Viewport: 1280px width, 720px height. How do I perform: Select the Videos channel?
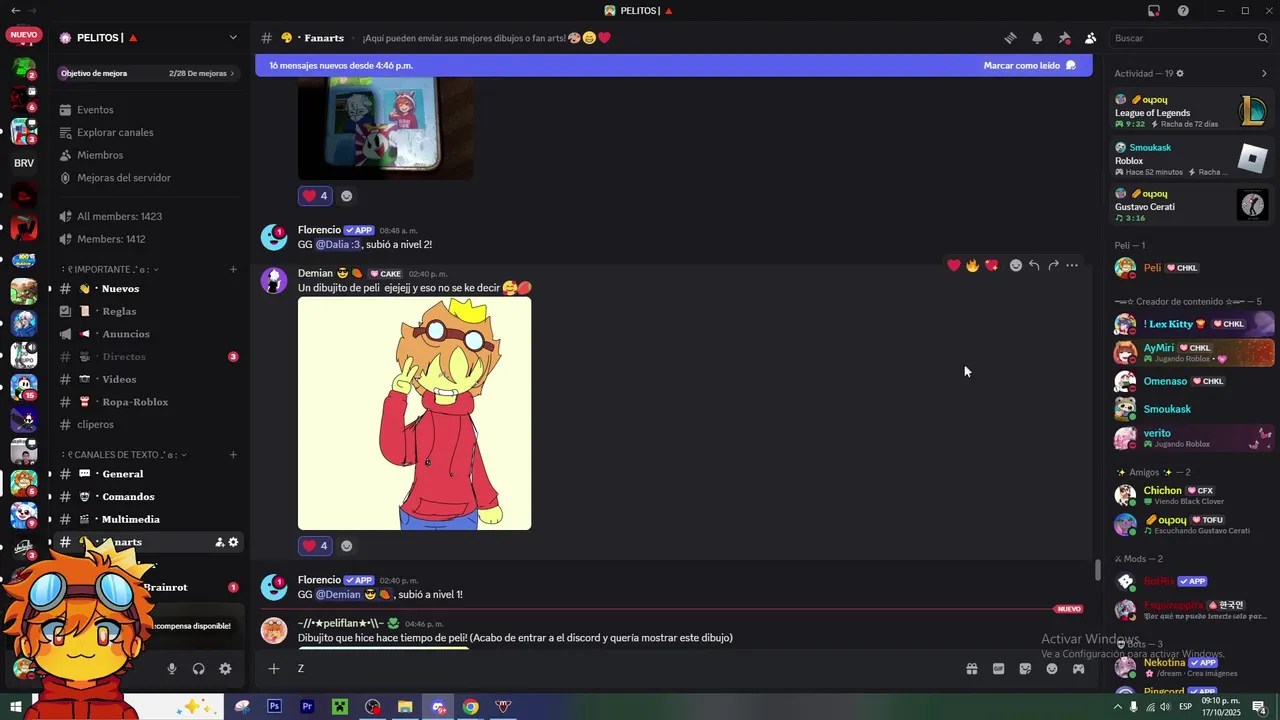(148, 379)
